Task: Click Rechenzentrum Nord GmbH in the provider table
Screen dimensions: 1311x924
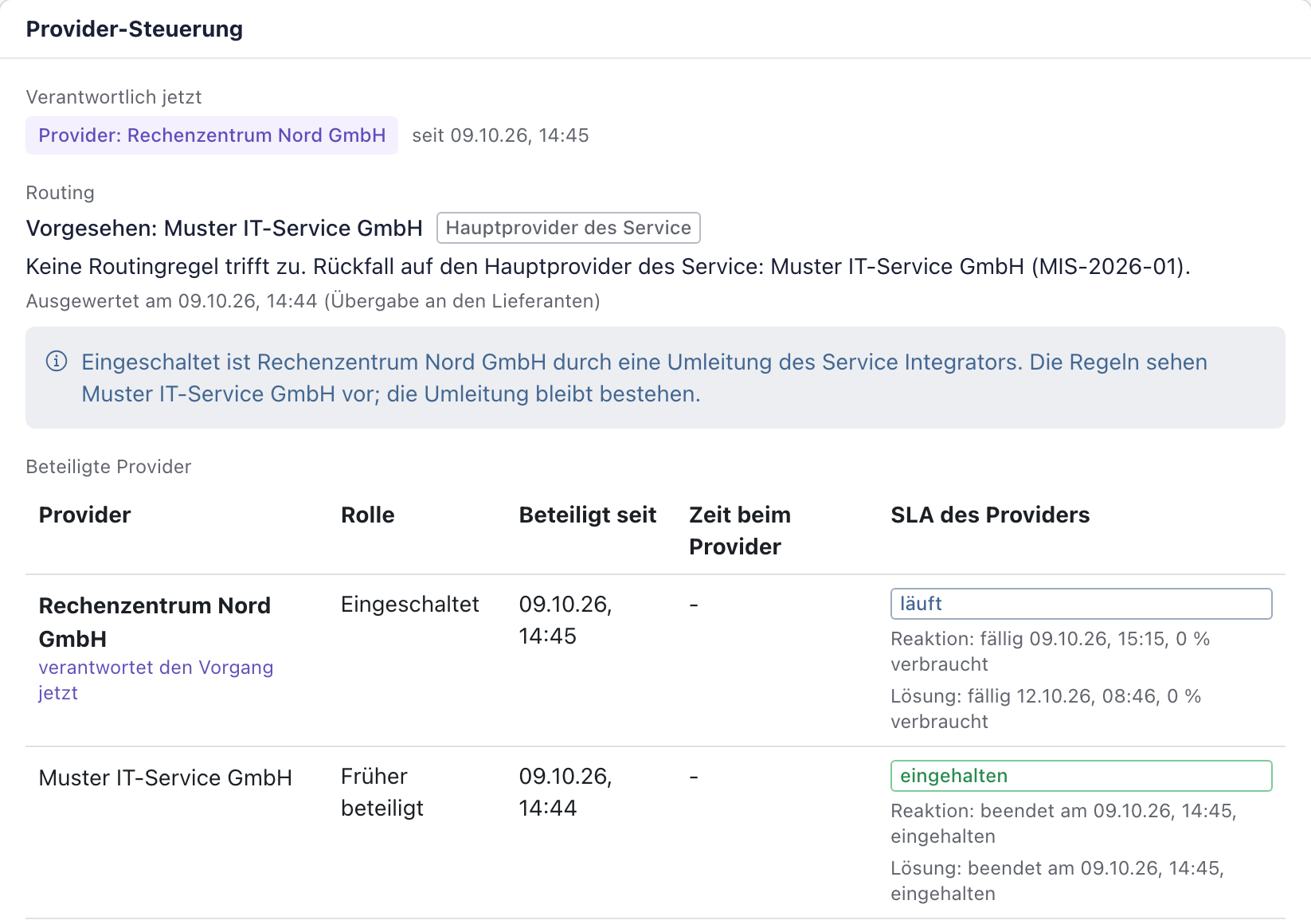Action: [x=155, y=622]
